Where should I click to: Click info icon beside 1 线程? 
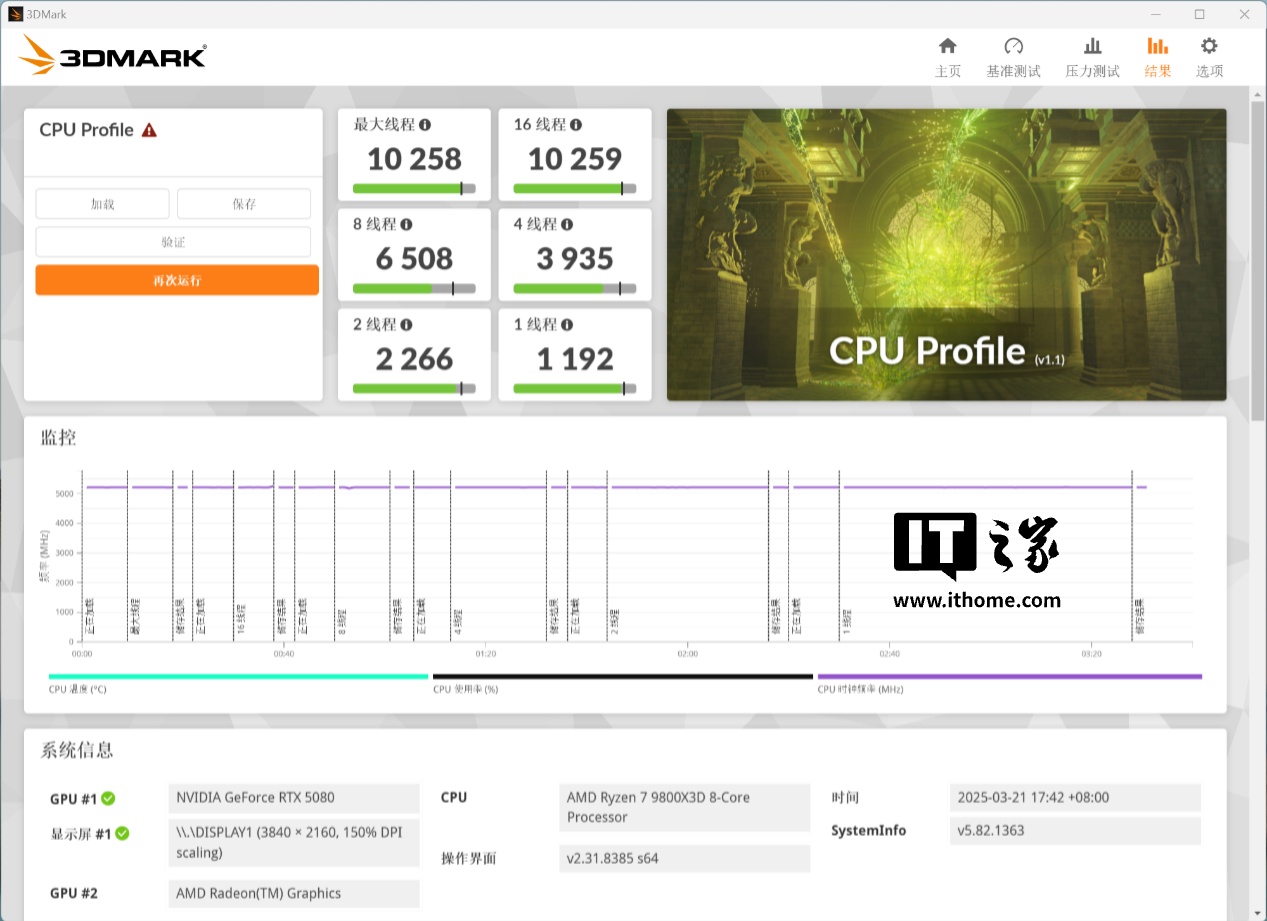567,325
